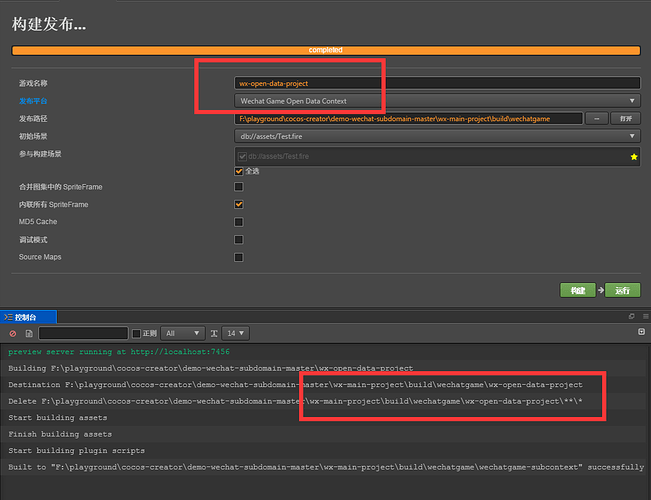651x500 pixels.
Task: Click the yellow star beside Test.fire scene
Action: pos(634,157)
